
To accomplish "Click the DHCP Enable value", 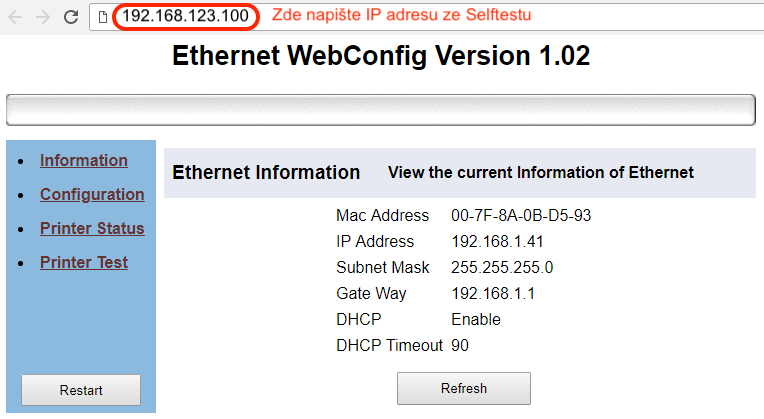I will [476, 319].
